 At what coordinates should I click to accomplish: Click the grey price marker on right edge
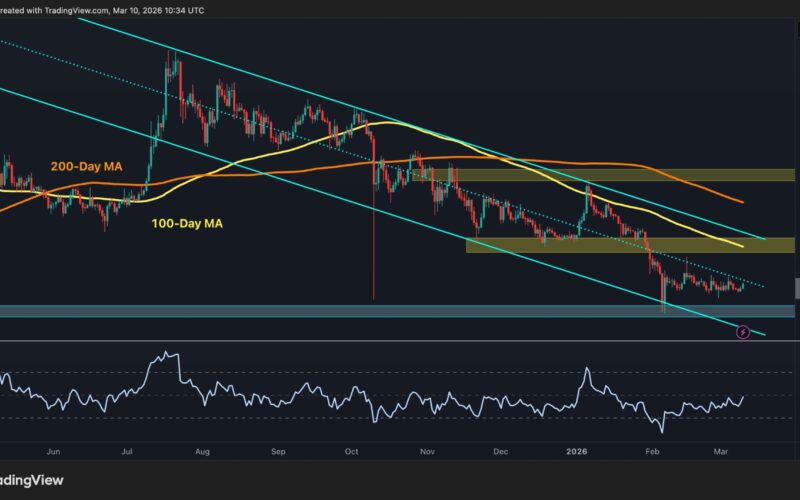[796, 288]
